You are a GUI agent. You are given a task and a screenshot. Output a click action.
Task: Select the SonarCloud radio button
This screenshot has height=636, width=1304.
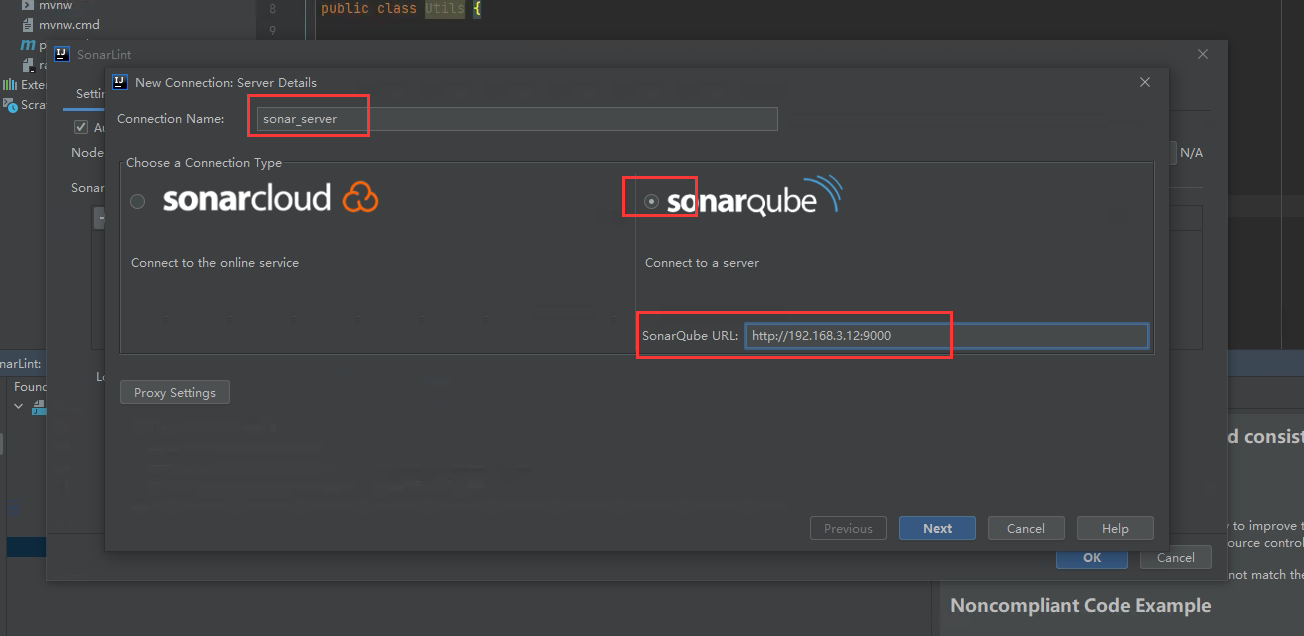(138, 201)
